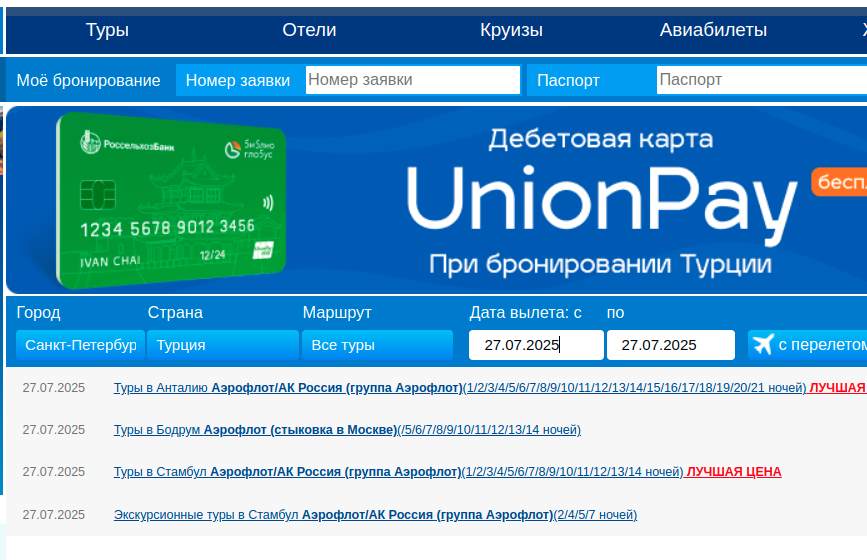This screenshot has width=867, height=560.
Task: Click ЛУЧШАЯ ЦЕНА label on Стамбул row
Action: pyautogui.click(x=733, y=472)
